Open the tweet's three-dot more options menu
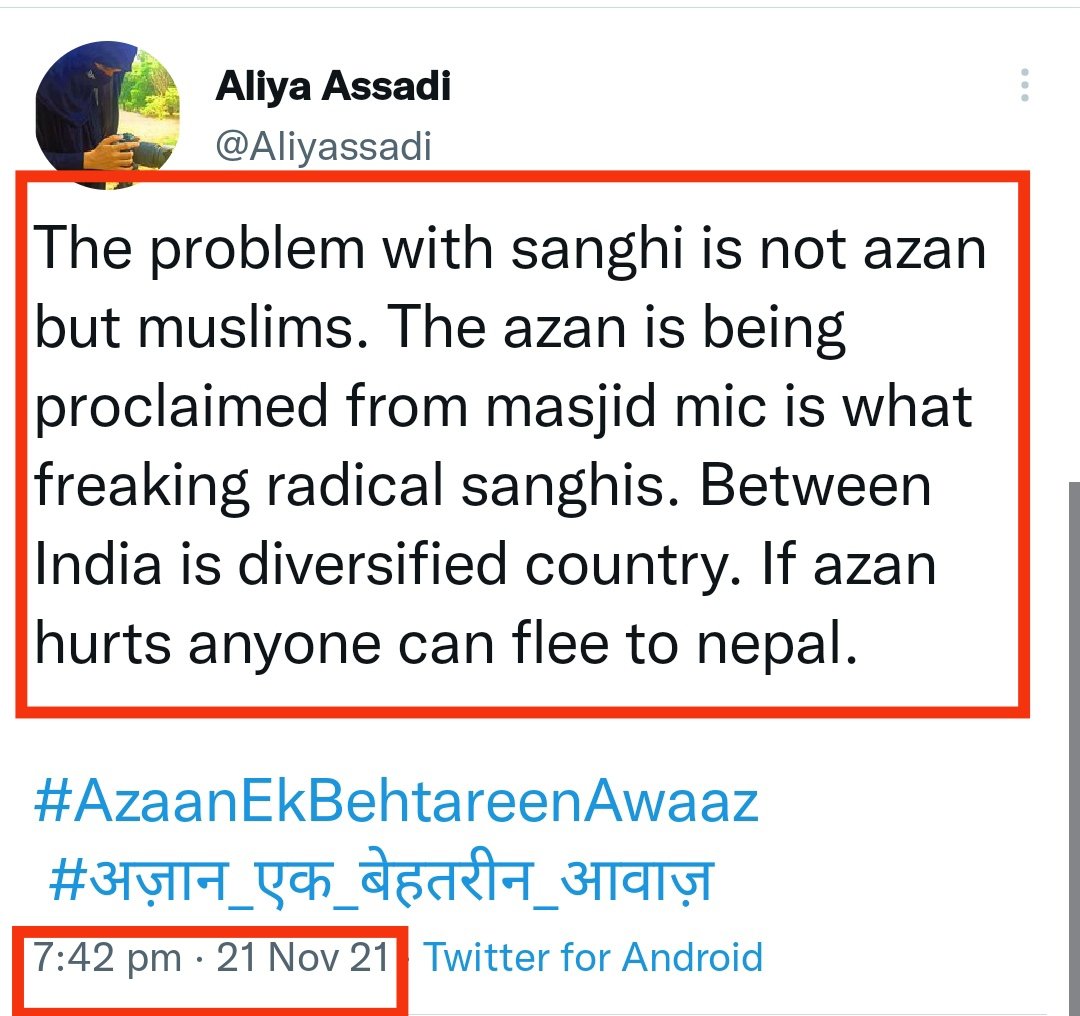This screenshot has width=1080, height=1016. click(x=1024, y=86)
